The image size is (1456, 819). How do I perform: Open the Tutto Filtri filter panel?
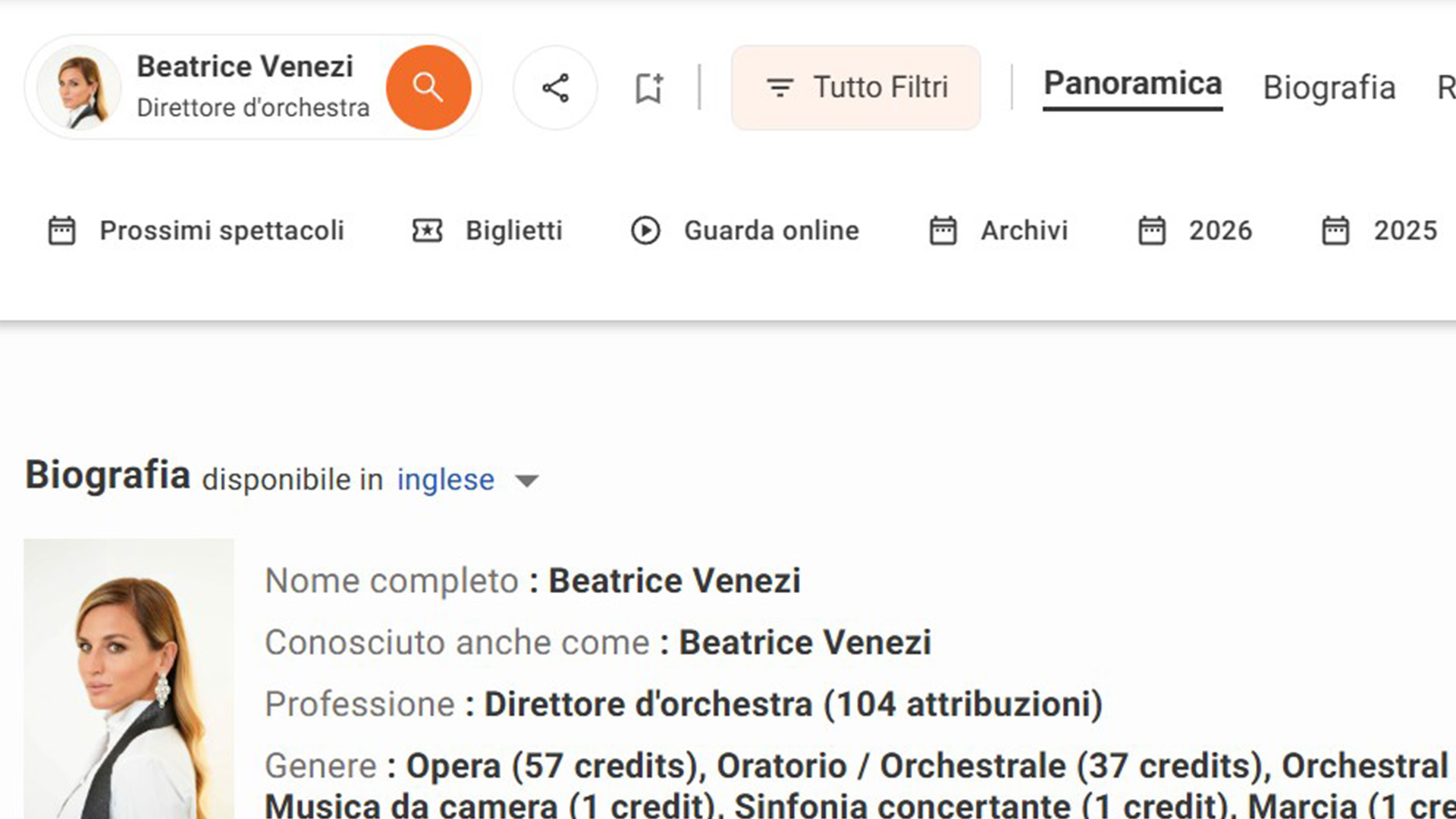pyautogui.click(x=855, y=86)
